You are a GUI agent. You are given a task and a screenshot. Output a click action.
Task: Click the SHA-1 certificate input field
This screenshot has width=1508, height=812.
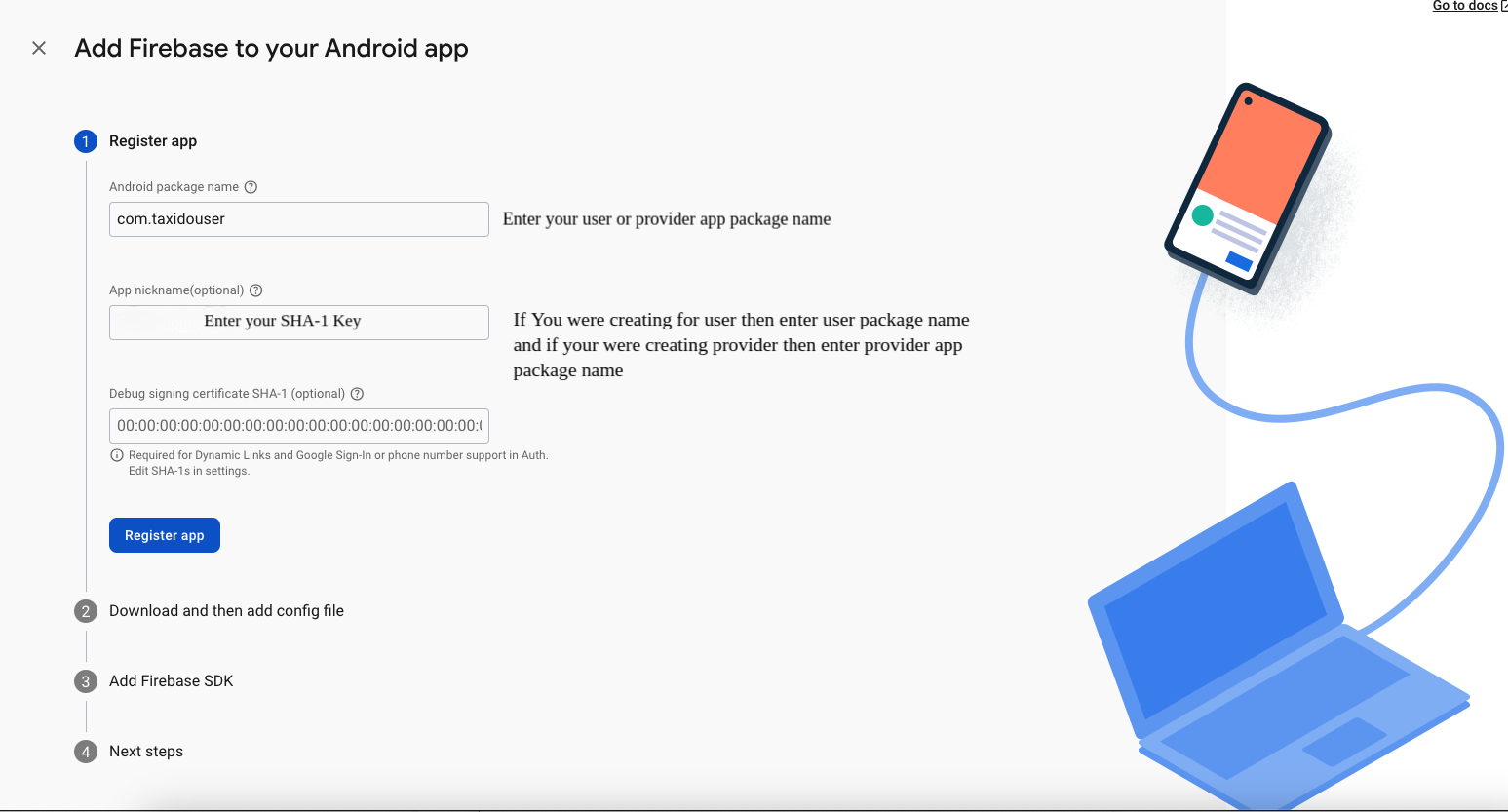tap(298, 426)
